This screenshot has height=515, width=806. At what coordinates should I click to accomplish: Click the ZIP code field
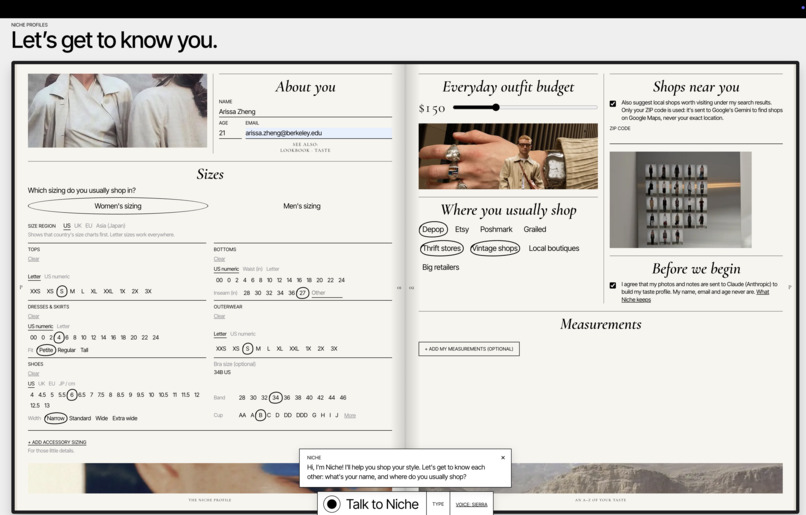pyautogui.click(x=696, y=136)
